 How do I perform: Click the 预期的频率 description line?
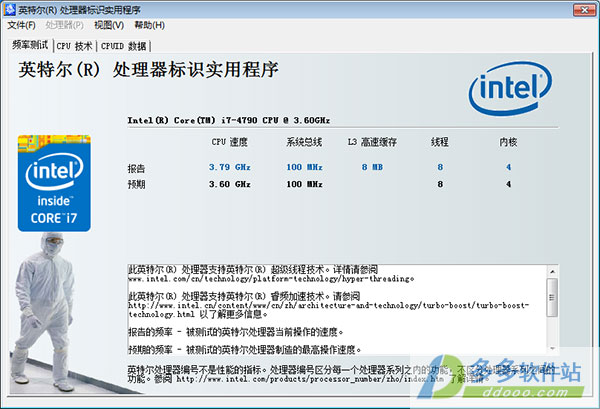245,349
